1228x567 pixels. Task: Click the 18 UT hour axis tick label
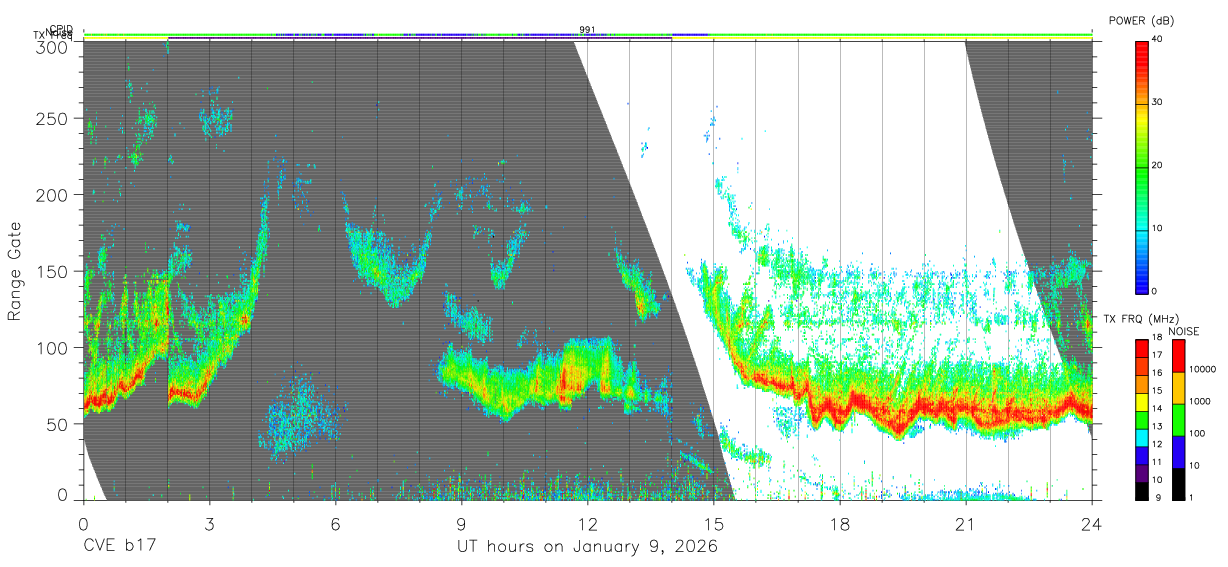(x=840, y=524)
